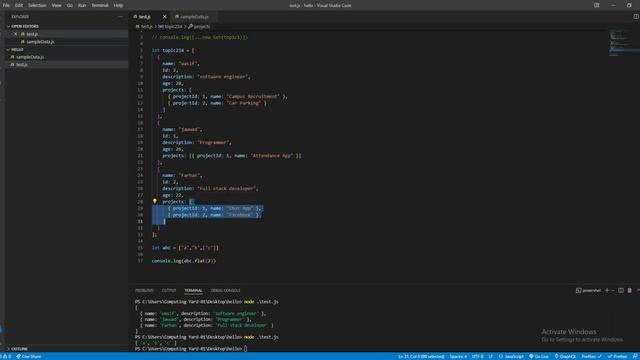This screenshot has width=640, height=360.
Task: Split the editor to the right
Action: coord(636,17)
